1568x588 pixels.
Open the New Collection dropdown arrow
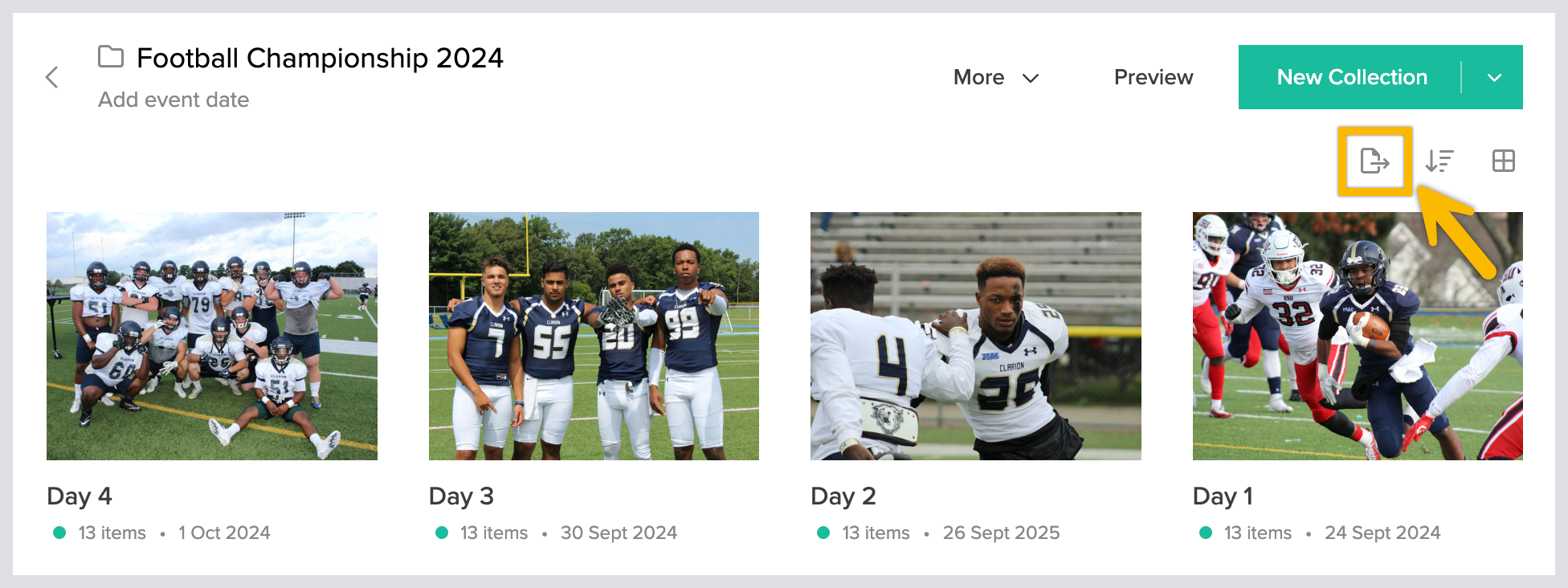click(1494, 78)
